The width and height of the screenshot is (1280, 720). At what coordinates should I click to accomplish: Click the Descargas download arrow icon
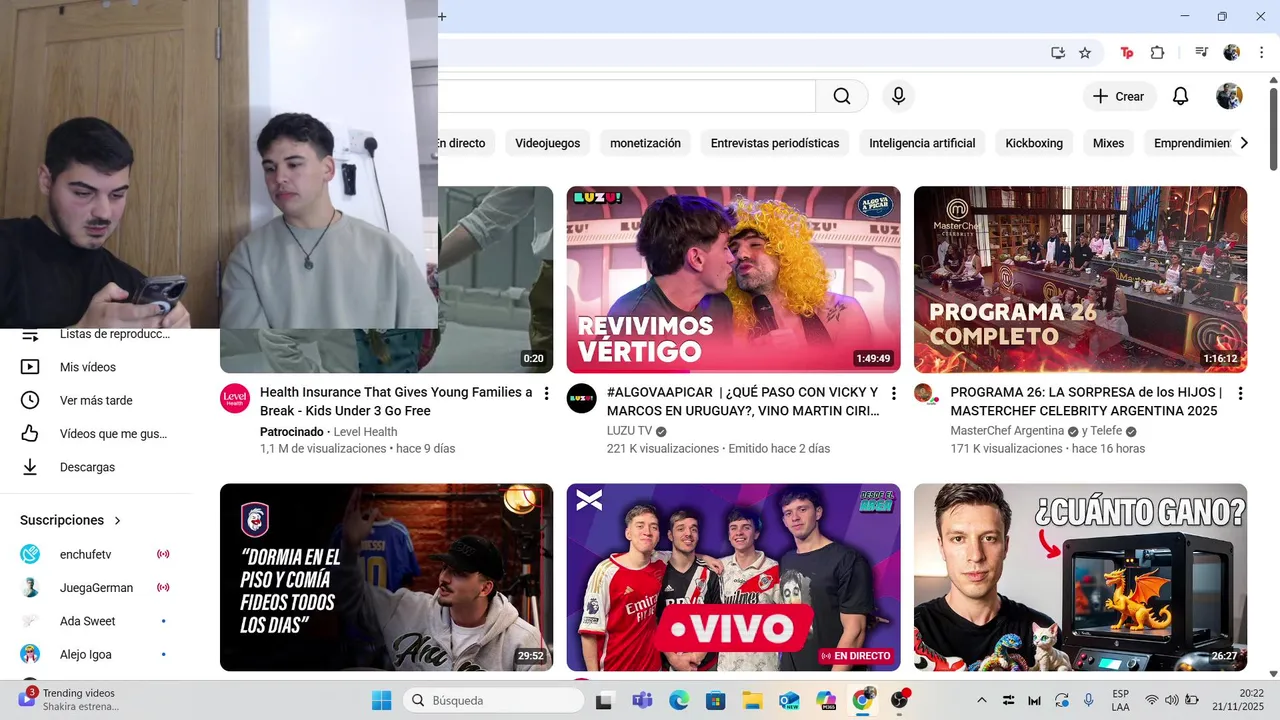[30, 467]
